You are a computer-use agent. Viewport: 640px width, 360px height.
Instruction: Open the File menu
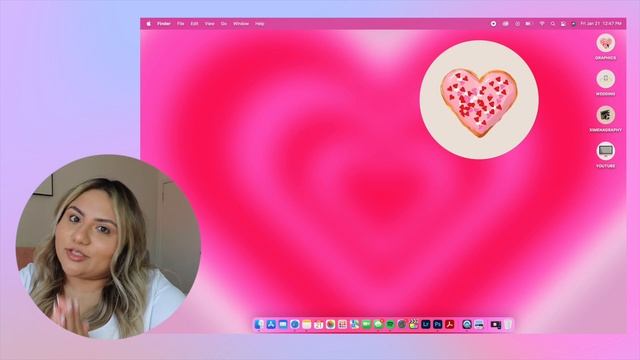point(180,24)
